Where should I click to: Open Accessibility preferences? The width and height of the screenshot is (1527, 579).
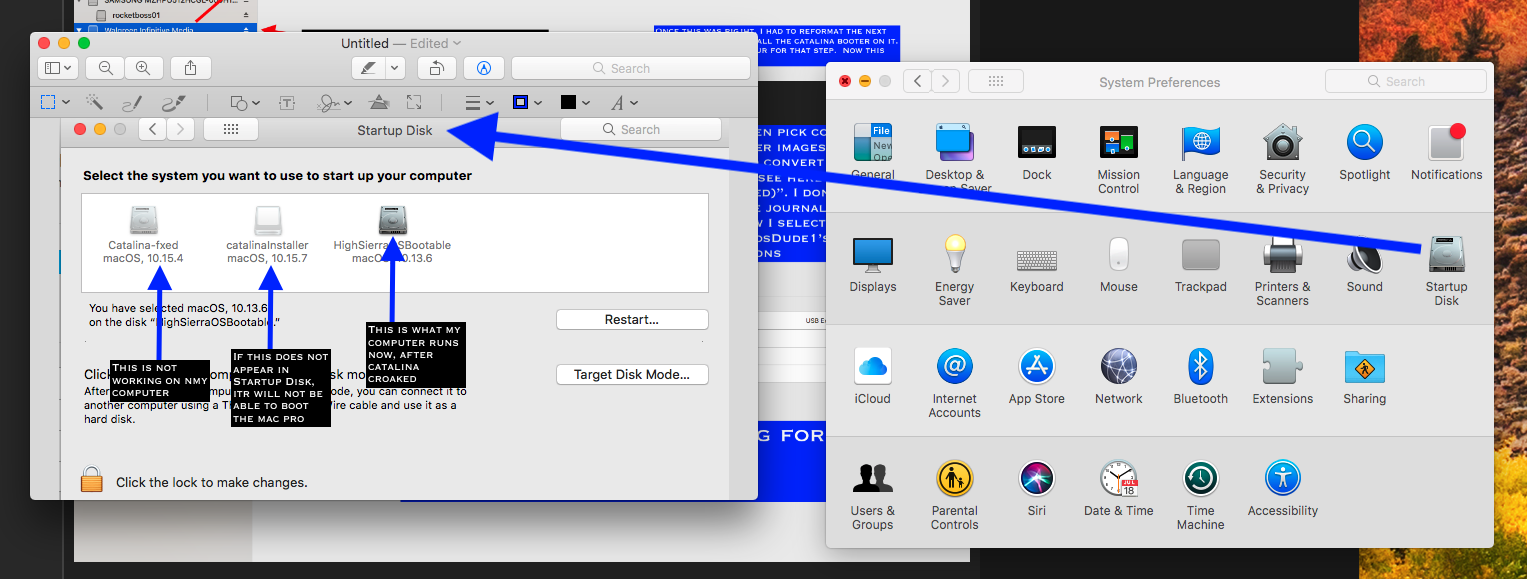(1283, 488)
